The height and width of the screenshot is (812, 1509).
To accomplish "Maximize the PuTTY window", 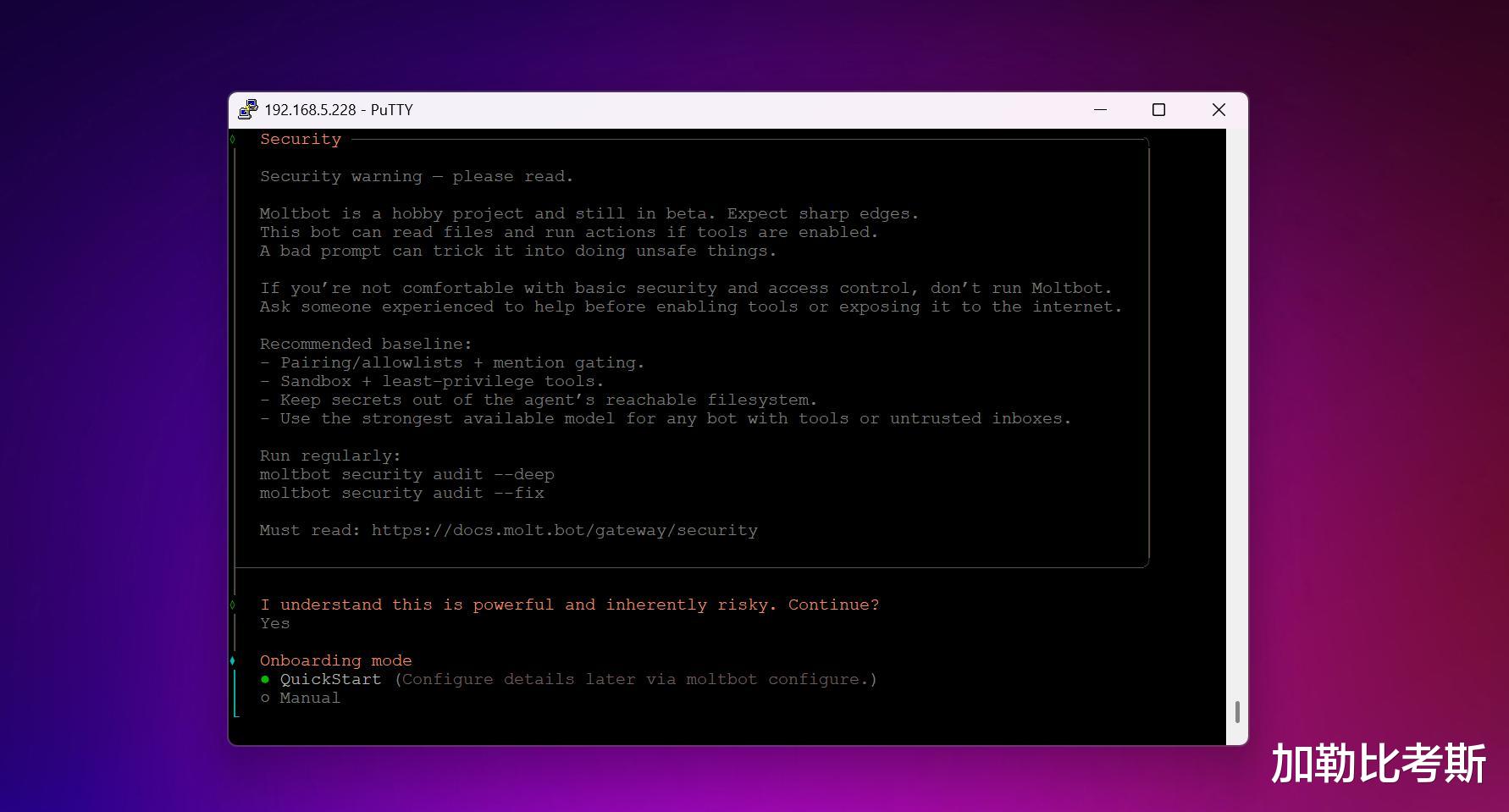I will [x=1158, y=109].
